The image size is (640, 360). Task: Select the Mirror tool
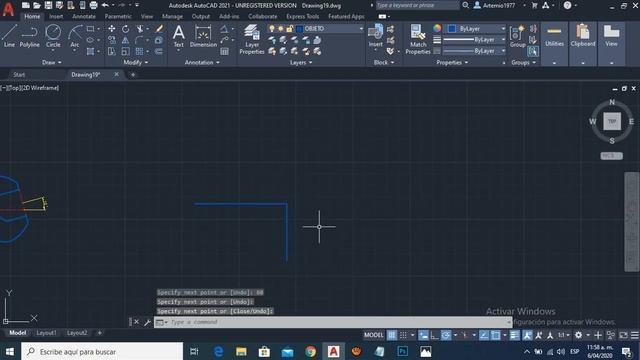tap(125, 40)
